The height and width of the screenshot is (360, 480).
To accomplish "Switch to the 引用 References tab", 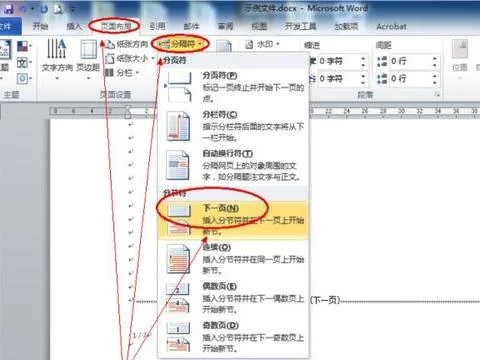I will pyautogui.click(x=157, y=26).
